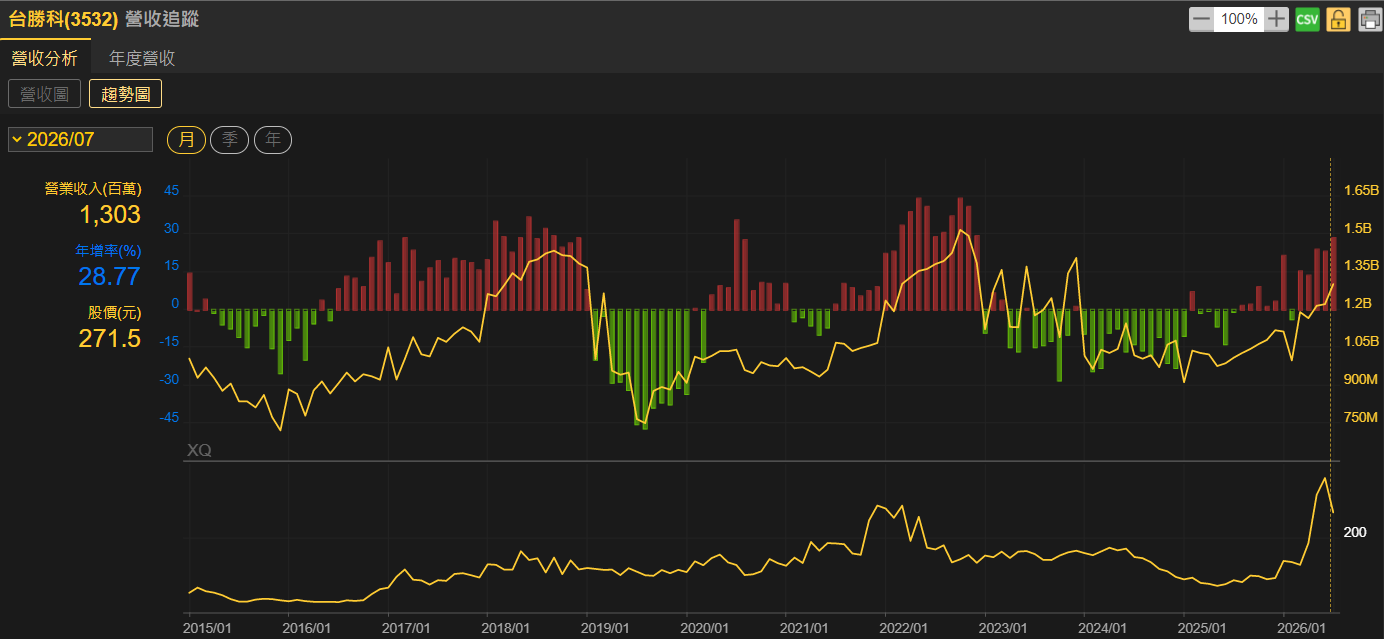
Task: Open the 2026/07 date dropdown
Action: point(80,139)
